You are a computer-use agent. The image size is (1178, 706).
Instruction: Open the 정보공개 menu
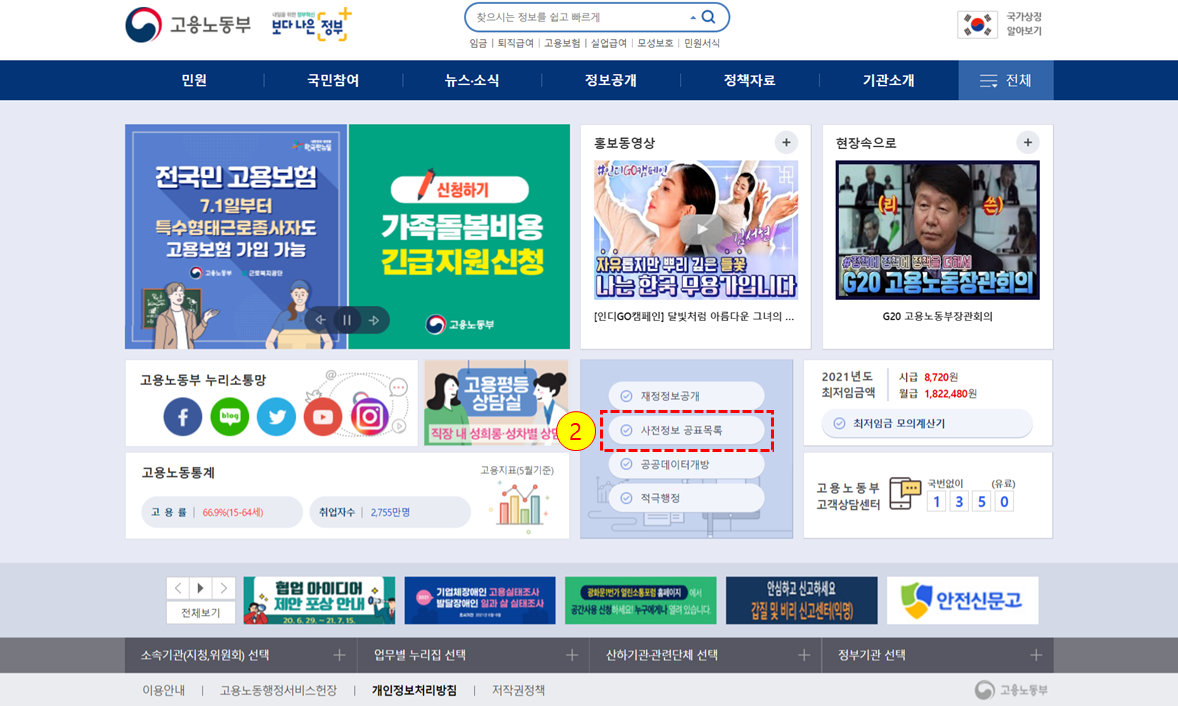pos(611,80)
